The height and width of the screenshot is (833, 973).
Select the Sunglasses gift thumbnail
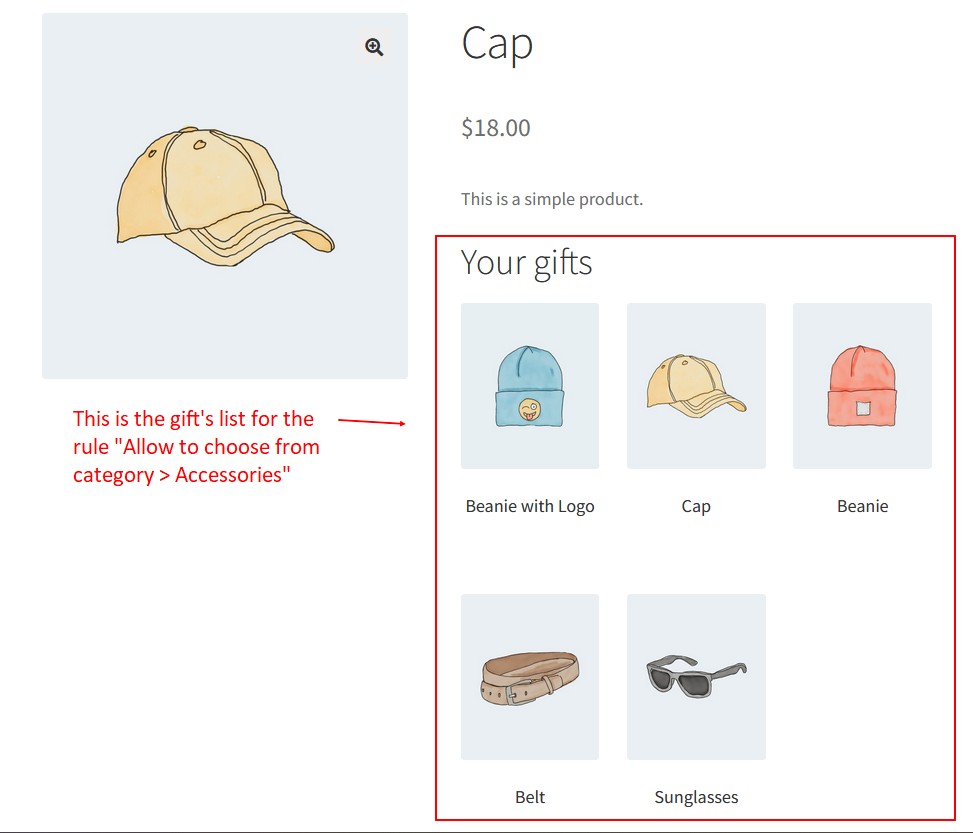pyautogui.click(x=696, y=677)
